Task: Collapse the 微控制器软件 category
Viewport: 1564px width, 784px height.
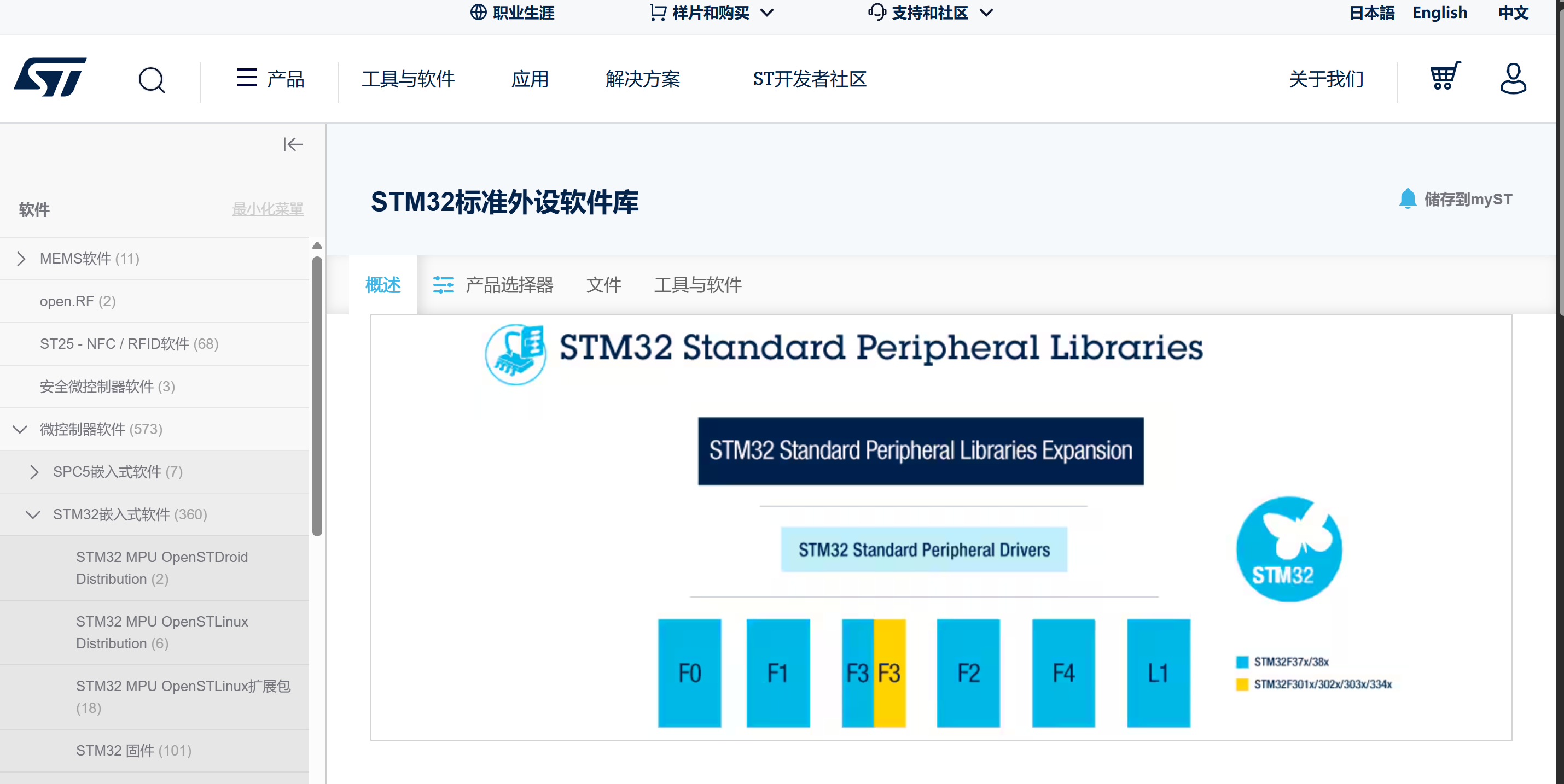Action: tap(20, 429)
